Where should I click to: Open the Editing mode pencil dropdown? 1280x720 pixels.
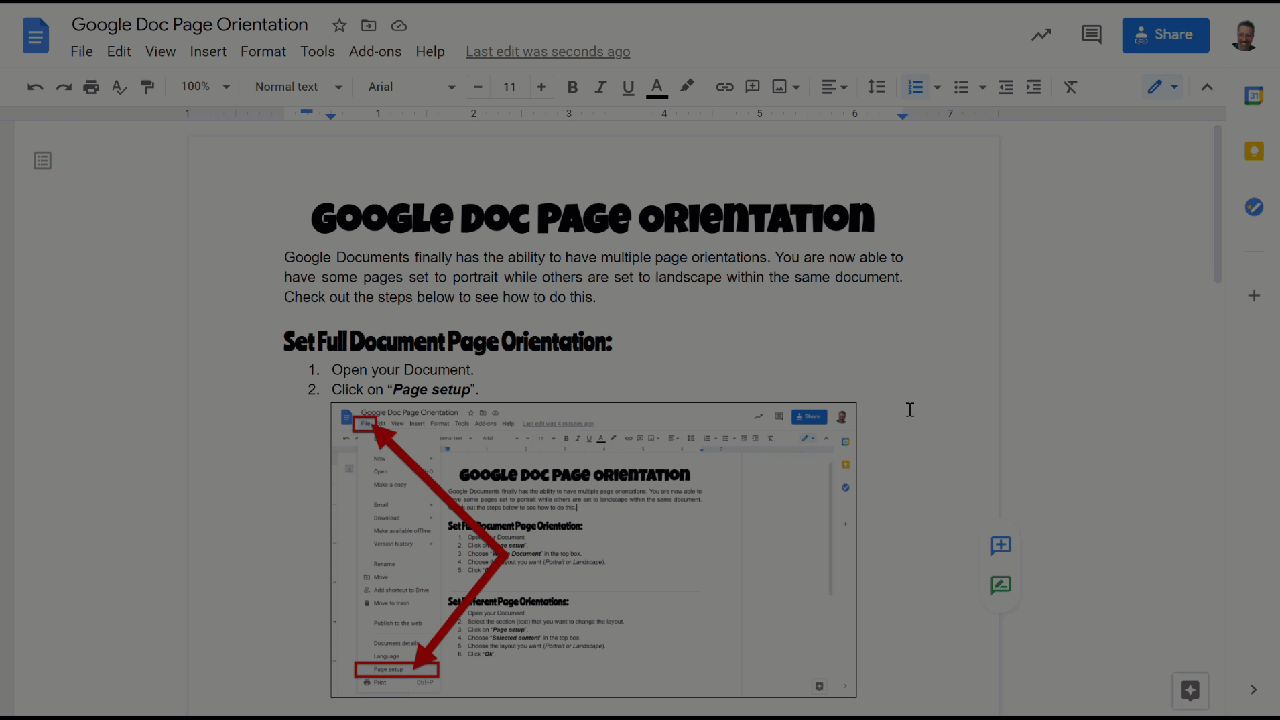(x=1162, y=87)
